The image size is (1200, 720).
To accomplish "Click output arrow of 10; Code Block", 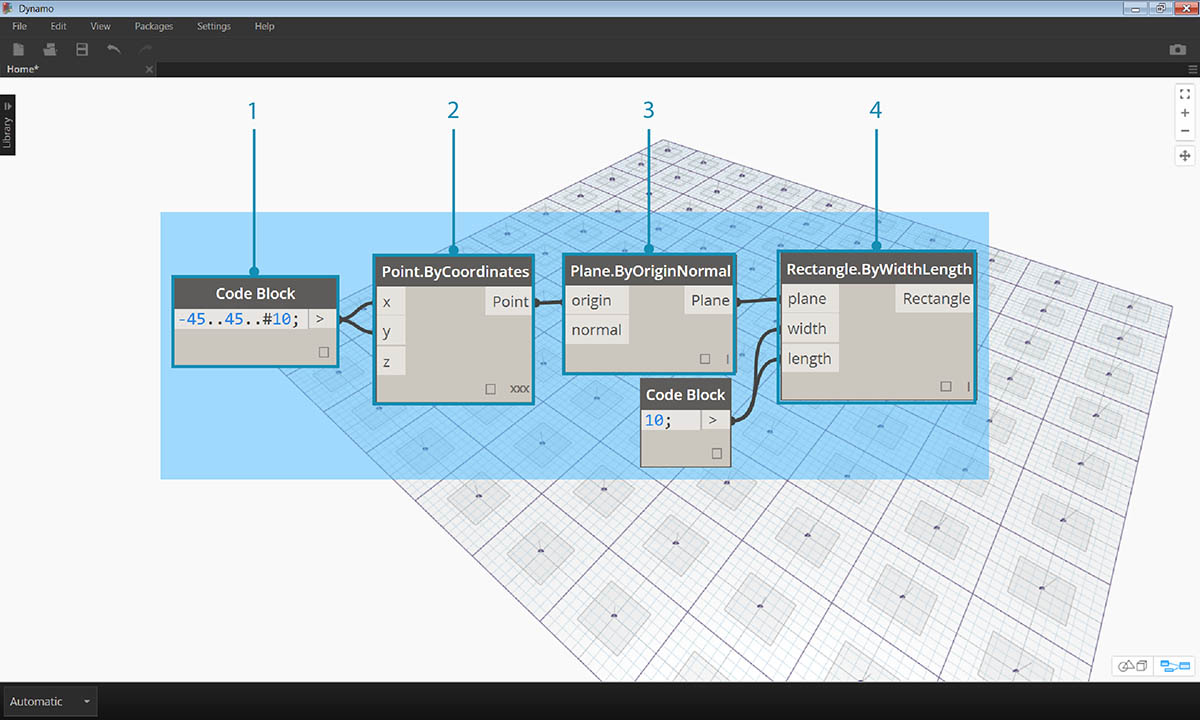I will click(714, 421).
